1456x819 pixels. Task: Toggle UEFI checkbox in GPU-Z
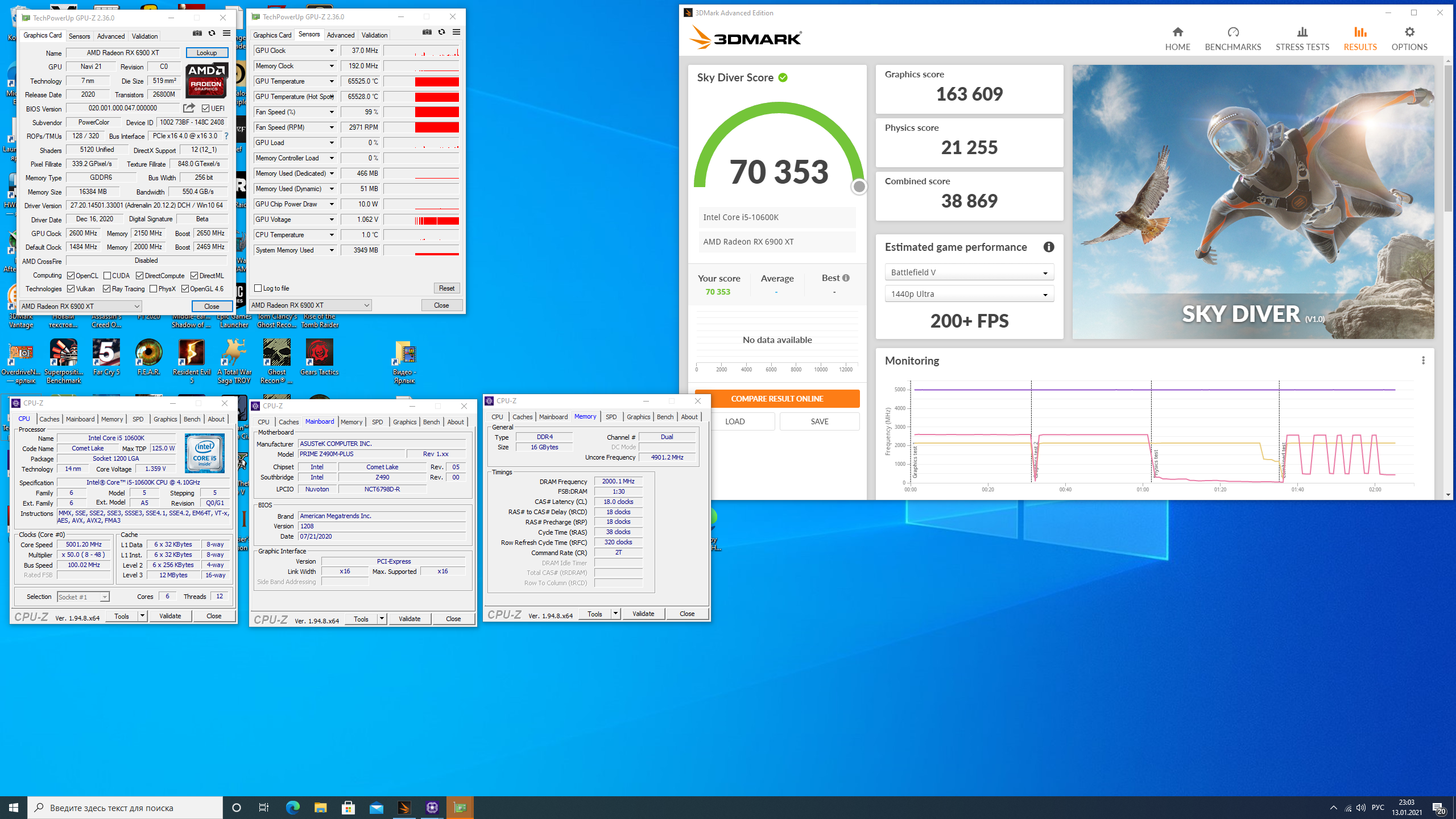(x=206, y=108)
